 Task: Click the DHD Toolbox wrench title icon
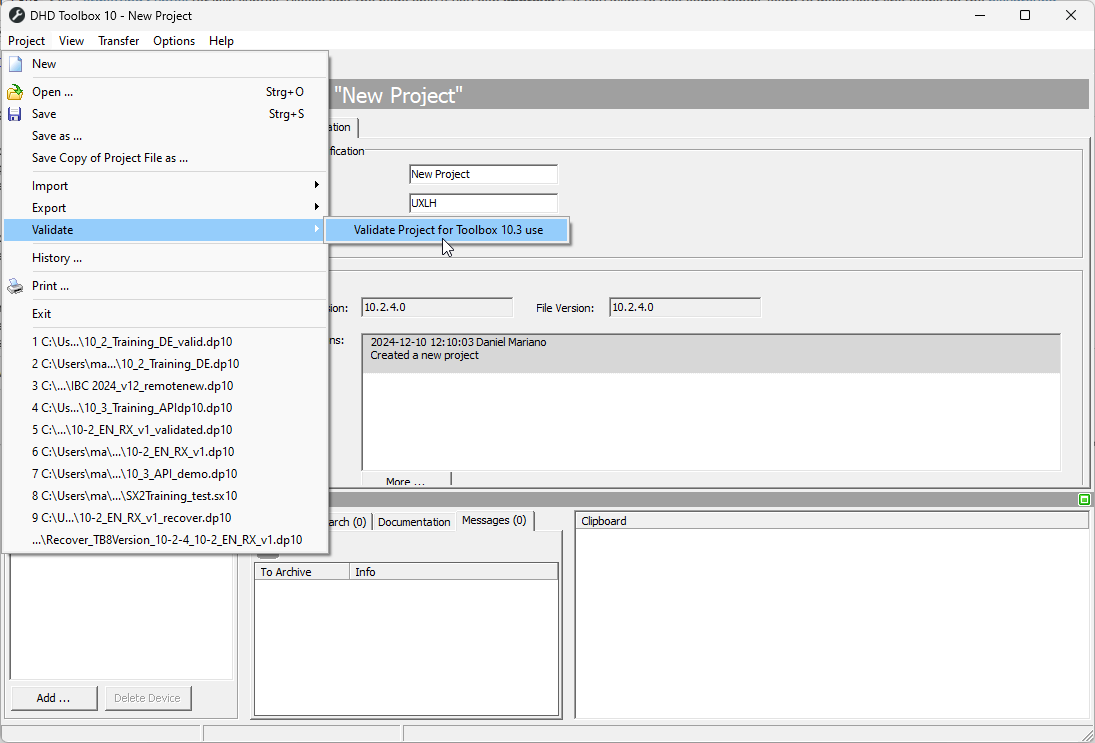pyautogui.click(x=16, y=15)
